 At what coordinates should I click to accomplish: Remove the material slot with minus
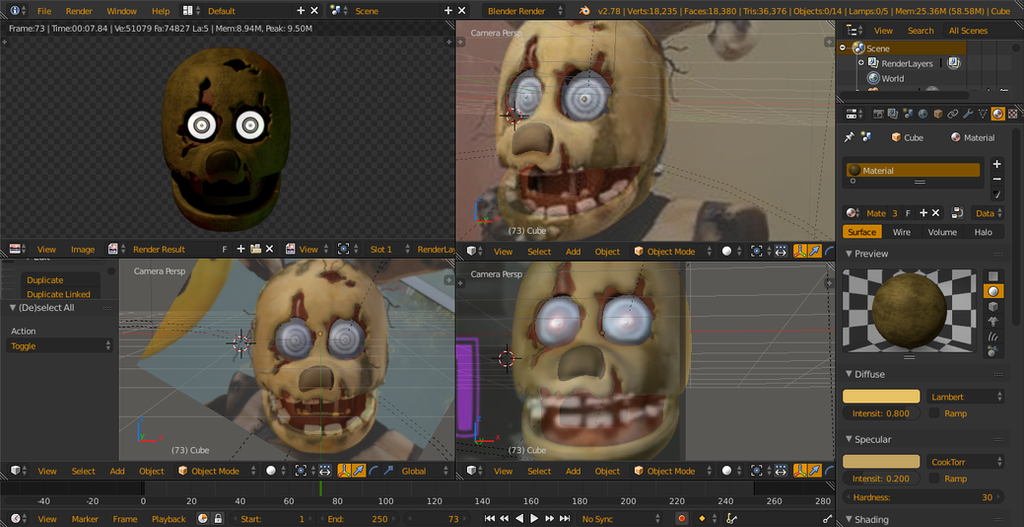click(x=997, y=179)
